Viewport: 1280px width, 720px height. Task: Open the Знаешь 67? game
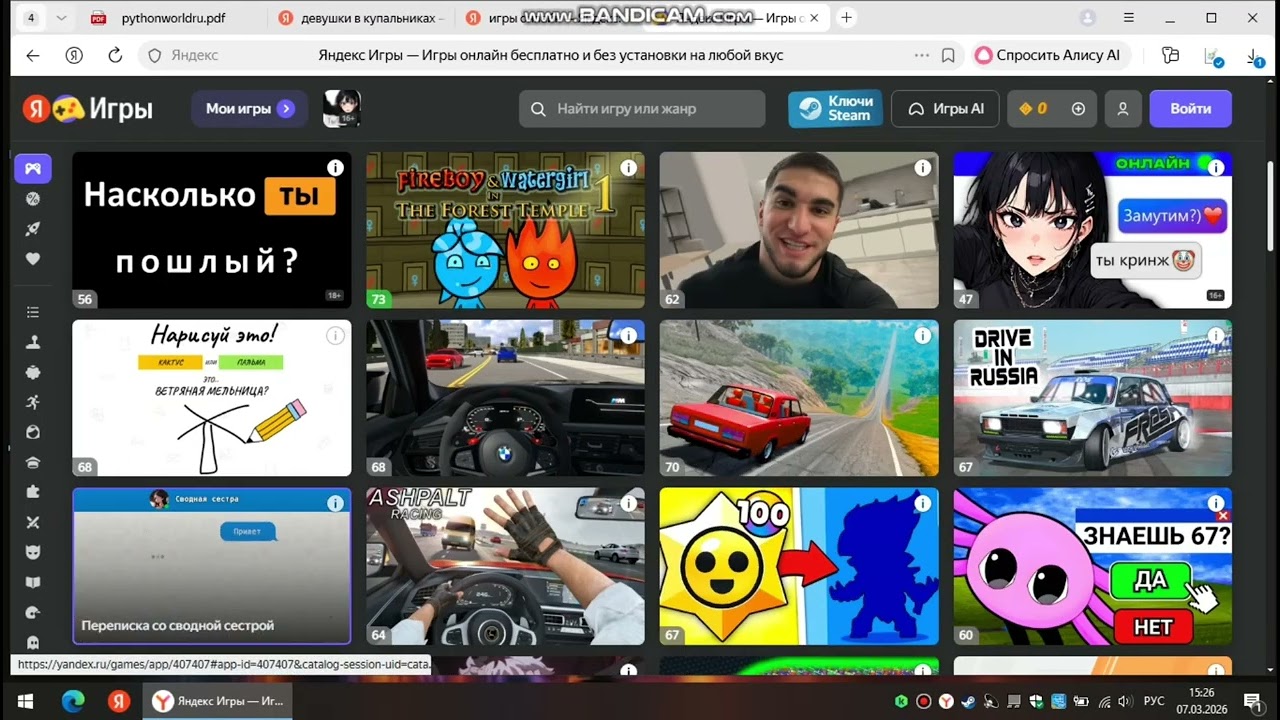tap(1093, 566)
